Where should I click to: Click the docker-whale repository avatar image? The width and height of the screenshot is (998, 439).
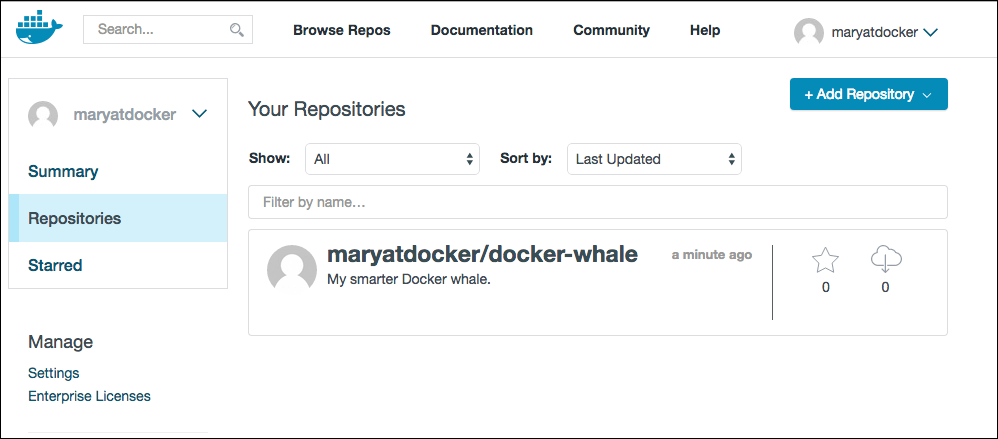point(291,267)
